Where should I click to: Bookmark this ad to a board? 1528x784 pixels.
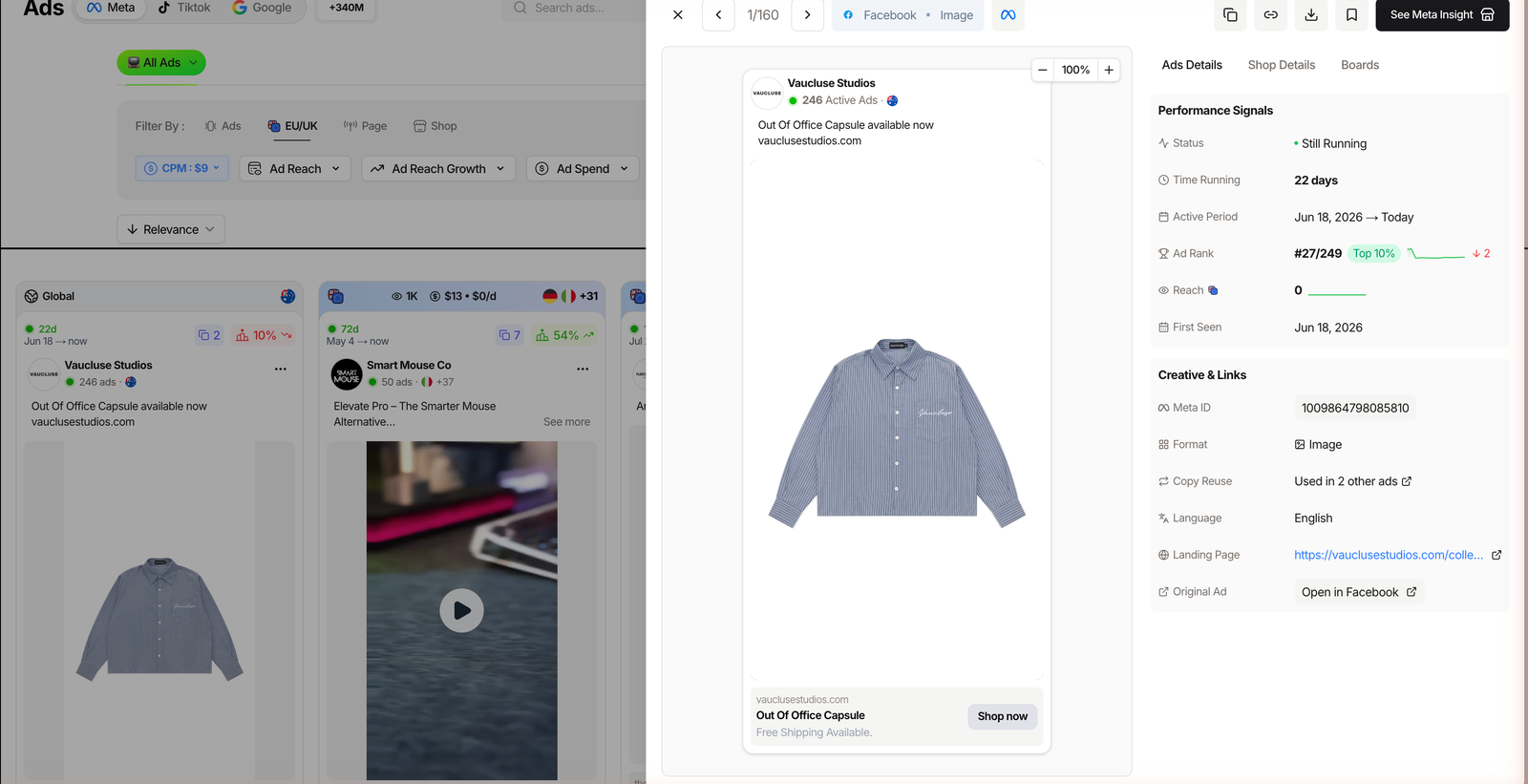[1351, 15]
